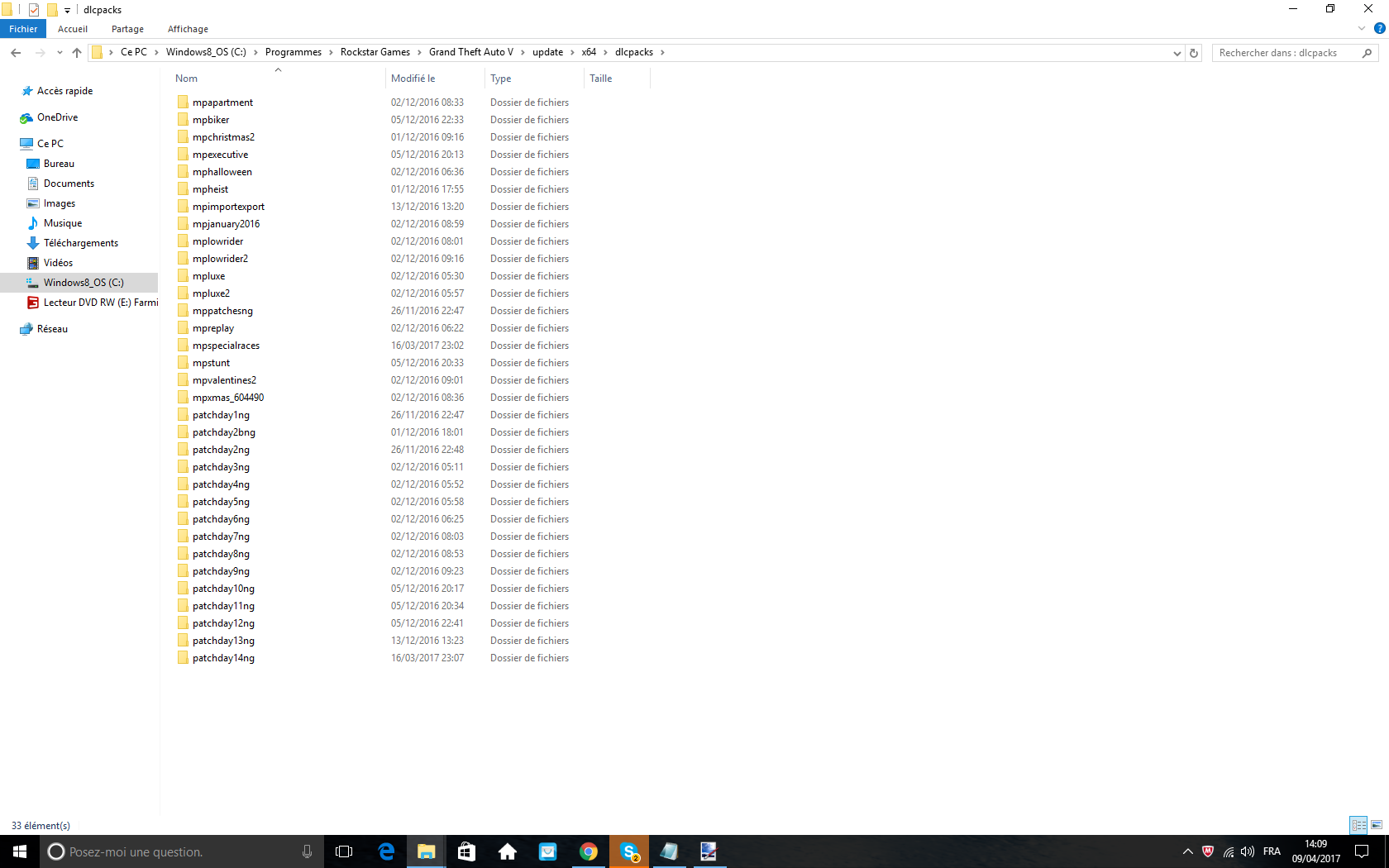Navigate to x64 breadcrumb
The height and width of the screenshot is (868, 1389).
pyautogui.click(x=589, y=52)
